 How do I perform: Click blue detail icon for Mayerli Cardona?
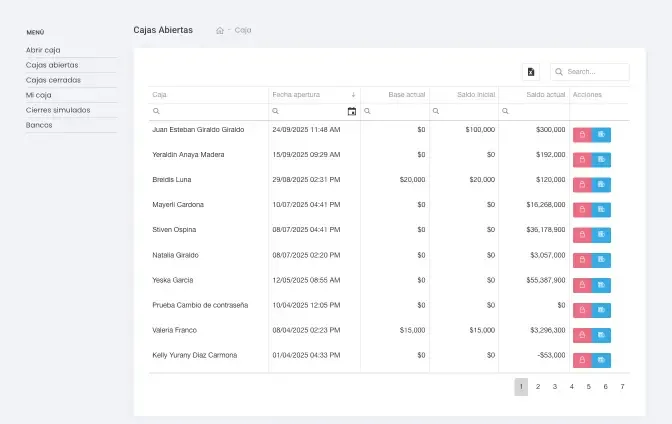600,210
